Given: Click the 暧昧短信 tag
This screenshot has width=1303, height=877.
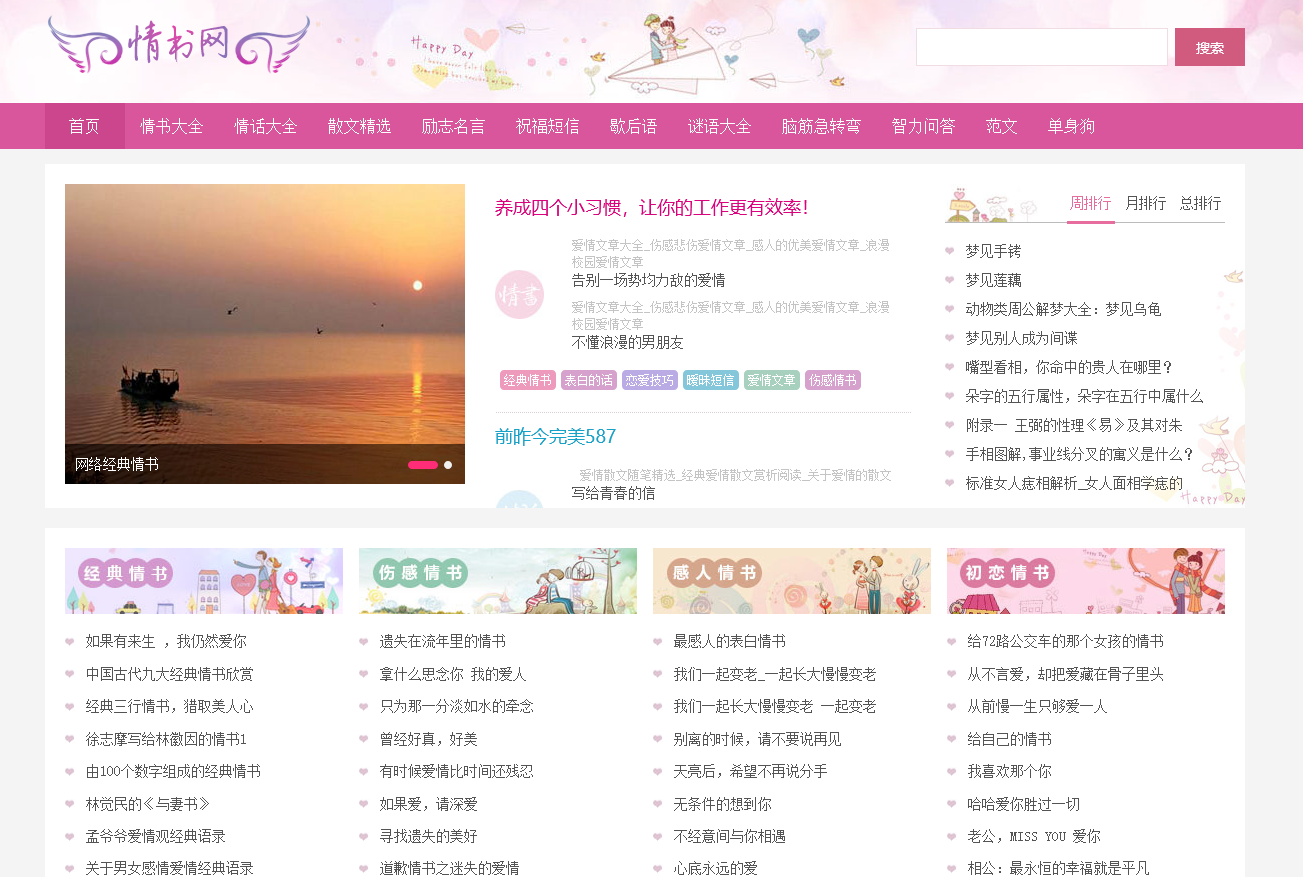Looking at the screenshot, I should [710, 380].
